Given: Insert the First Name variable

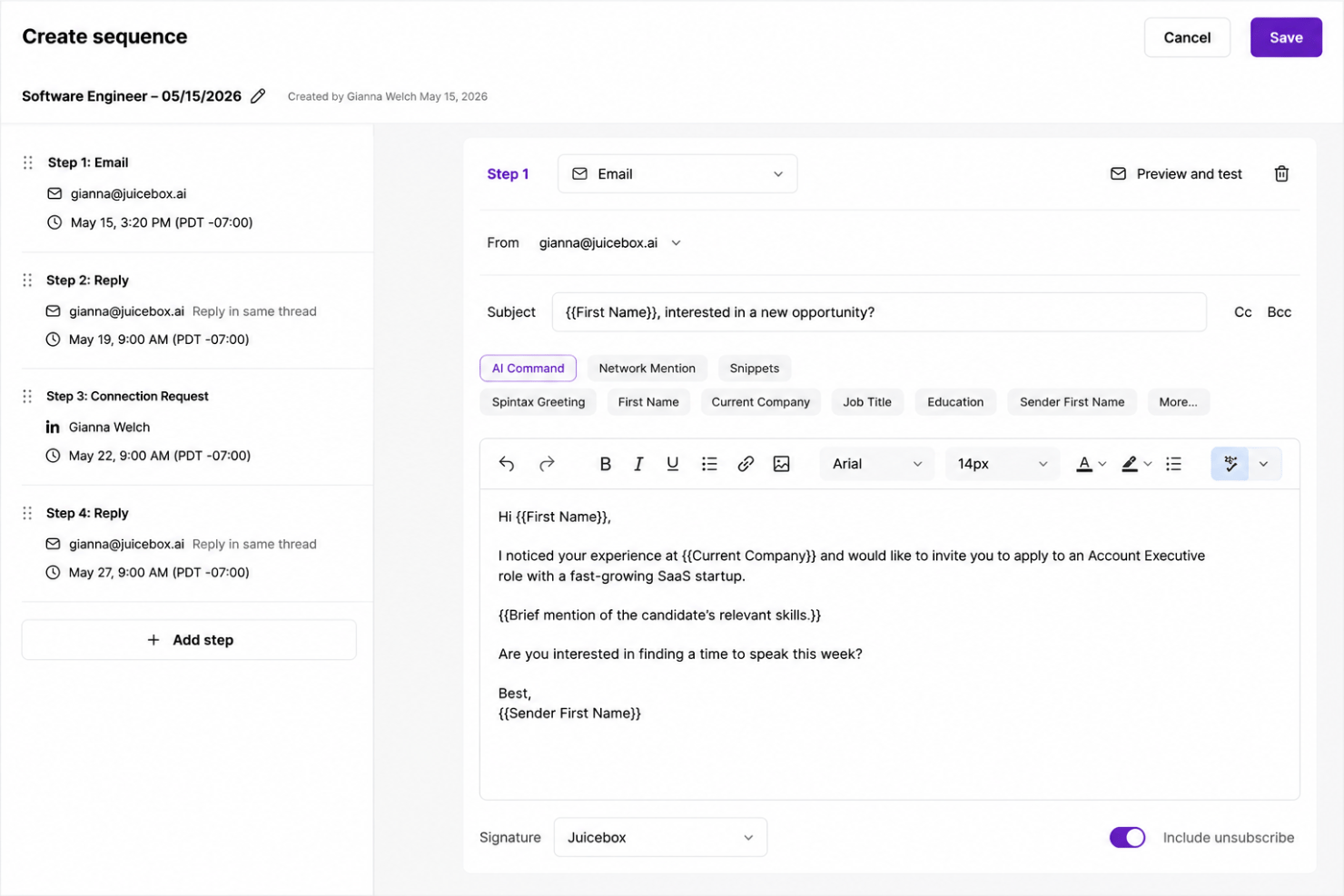Looking at the screenshot, I should click(648, 402).
